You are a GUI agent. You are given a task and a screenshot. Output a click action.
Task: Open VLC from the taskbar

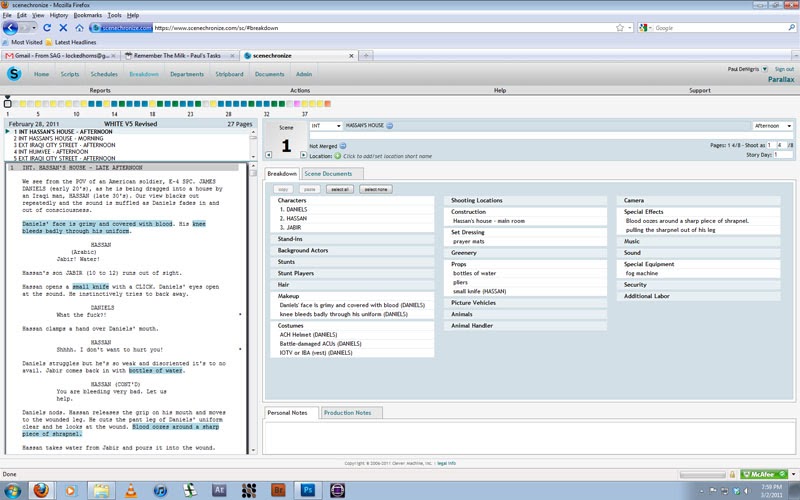(x=128, y=490)
